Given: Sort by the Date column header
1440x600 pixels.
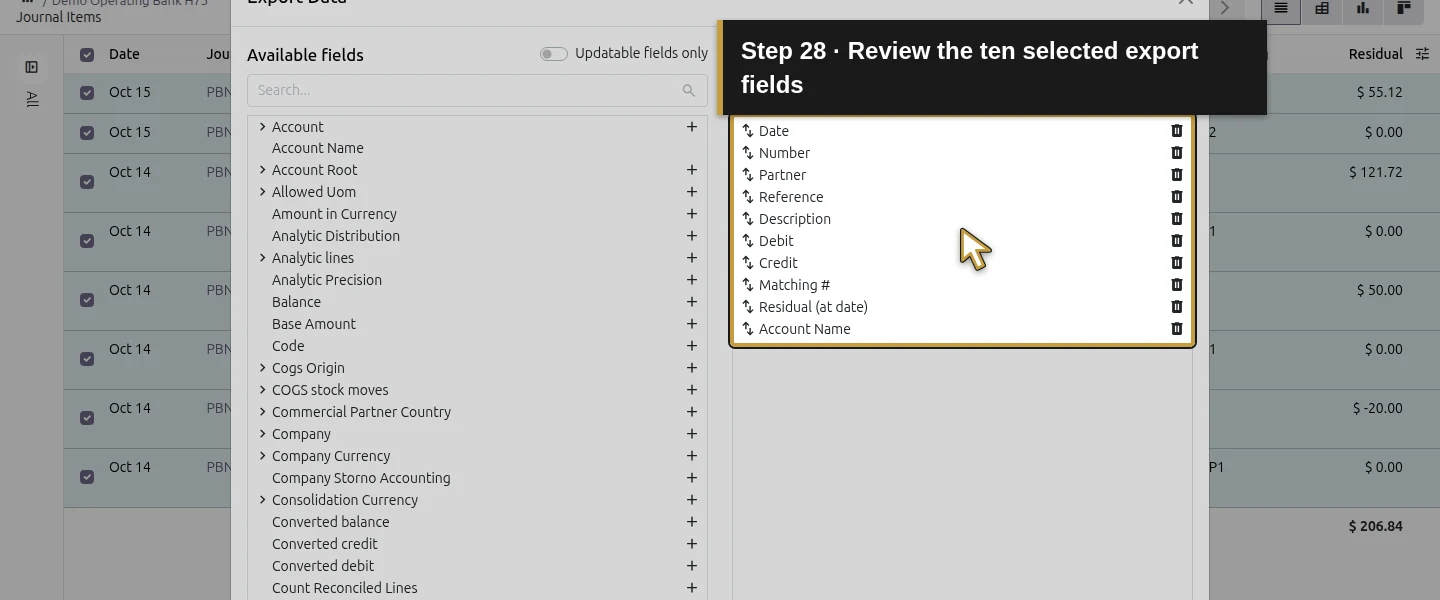Looking at the screenshot, I should [124, 54].
